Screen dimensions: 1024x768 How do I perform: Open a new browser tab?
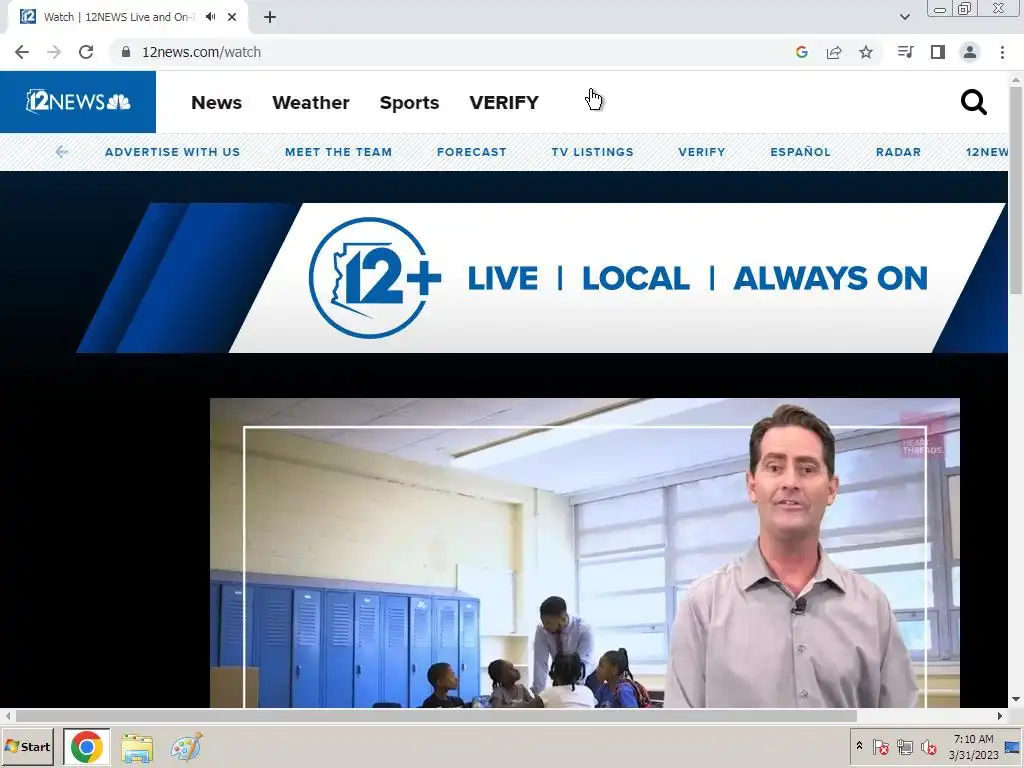[x=270, y=17]
